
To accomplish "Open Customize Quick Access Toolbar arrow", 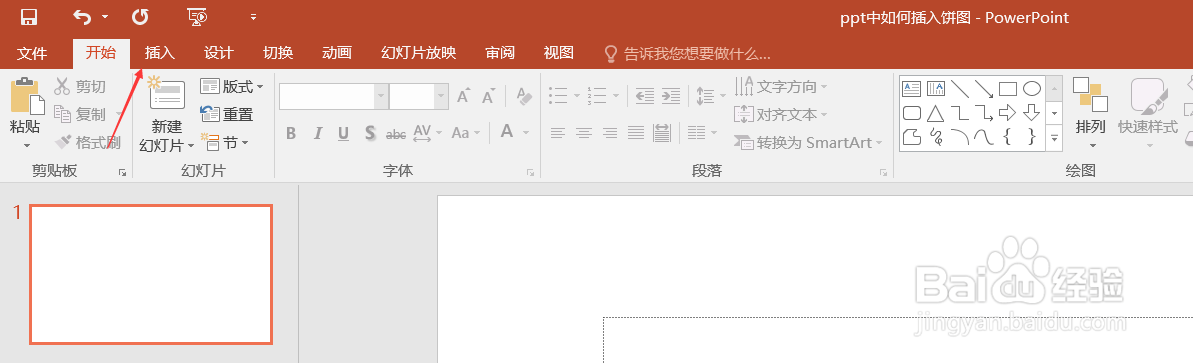I will (253, 17).
